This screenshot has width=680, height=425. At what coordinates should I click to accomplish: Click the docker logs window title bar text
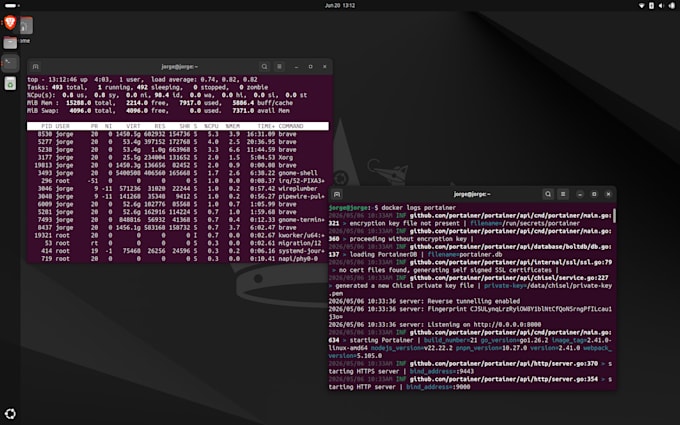(x=472, y=194)
